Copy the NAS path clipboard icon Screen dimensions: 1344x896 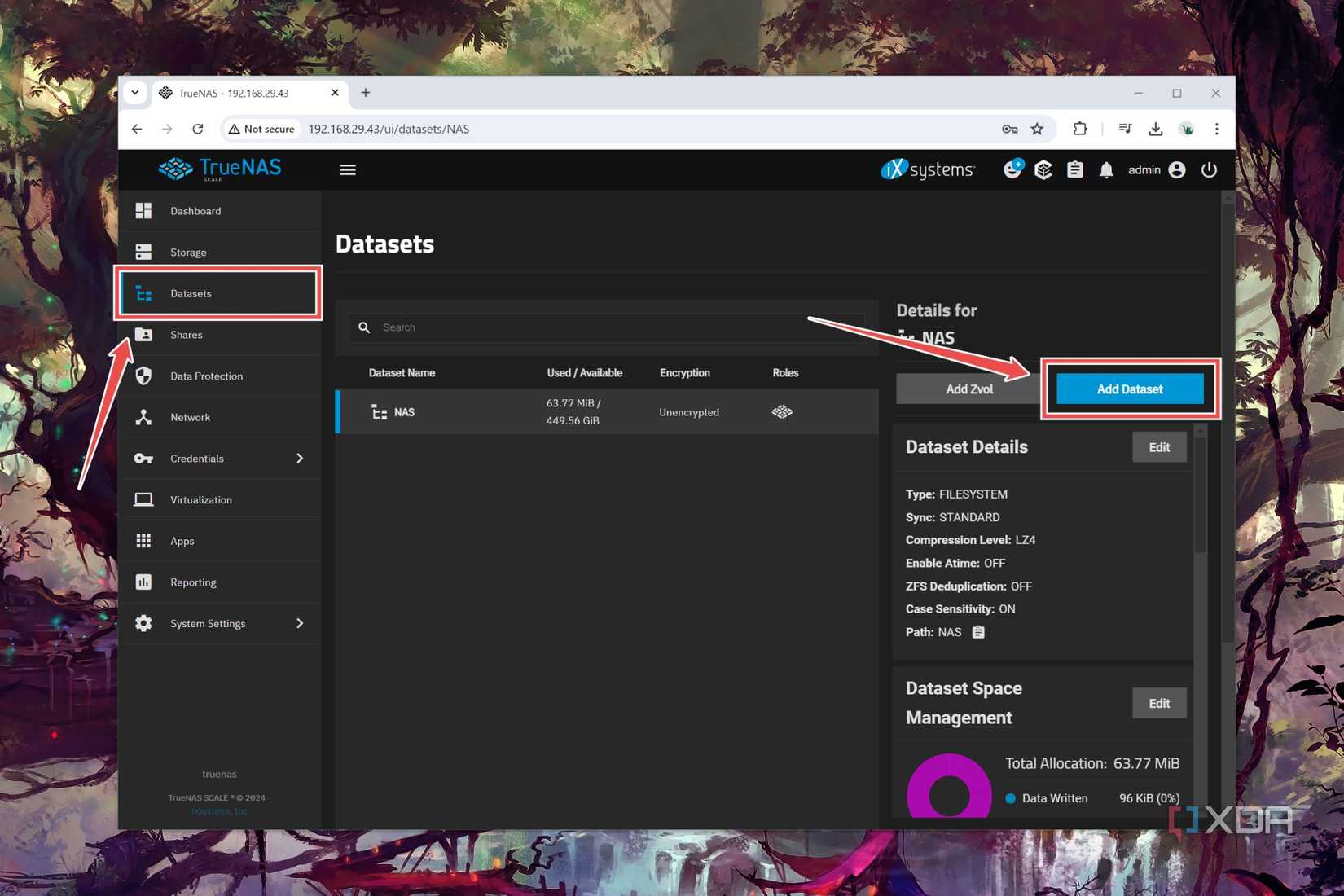(978, 632)
